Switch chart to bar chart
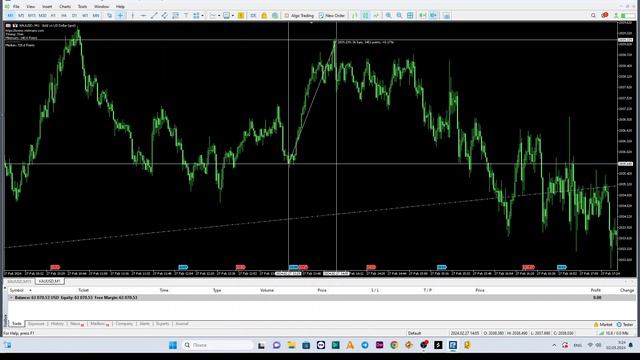Screen dimensions: 640x360 355,16
